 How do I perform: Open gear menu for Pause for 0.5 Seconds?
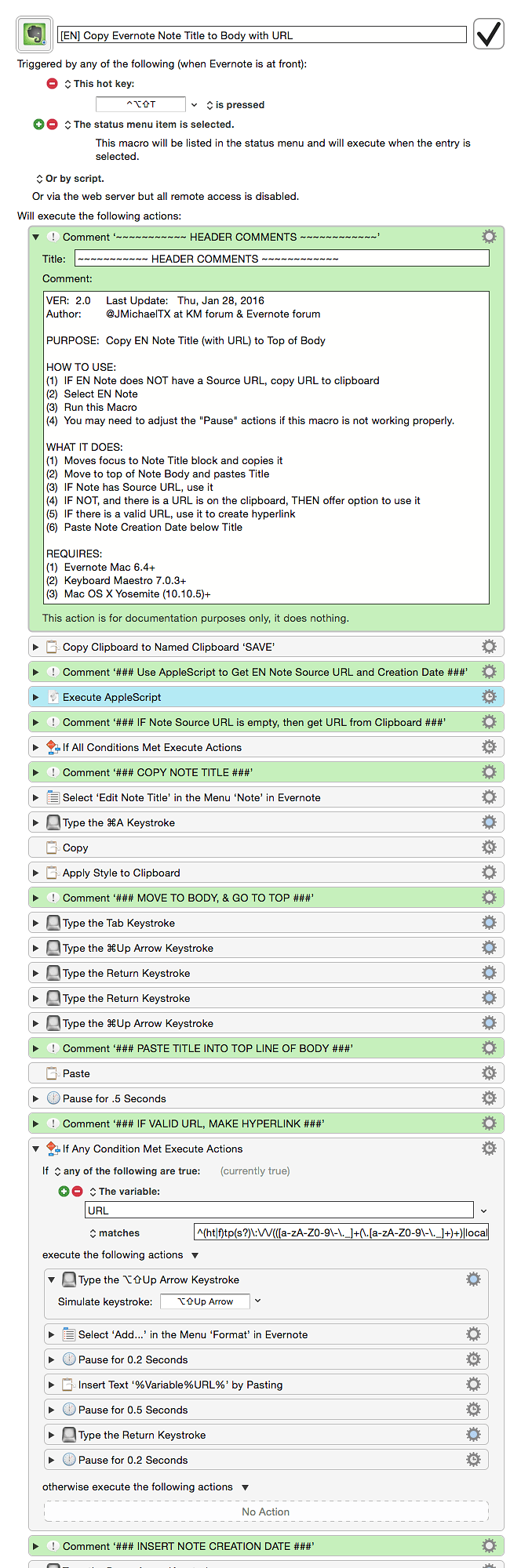[x=473, y=1410]
